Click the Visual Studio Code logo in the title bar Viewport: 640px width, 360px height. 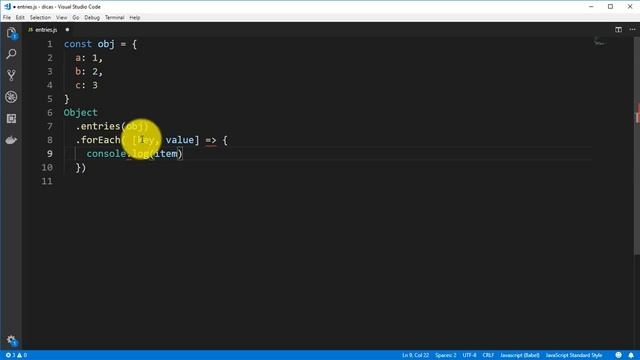click(x=7, y=7)
